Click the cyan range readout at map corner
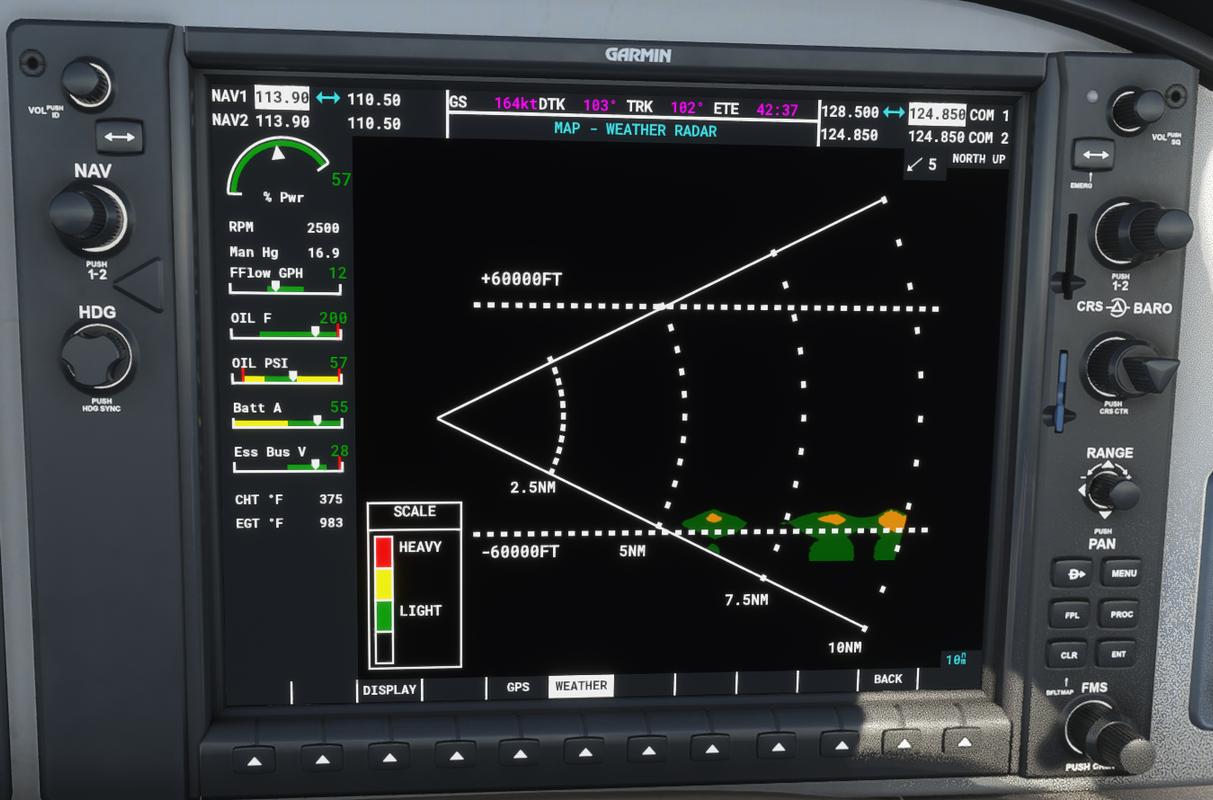This screenshot has height=800, width=1213. tap(957, 660)
